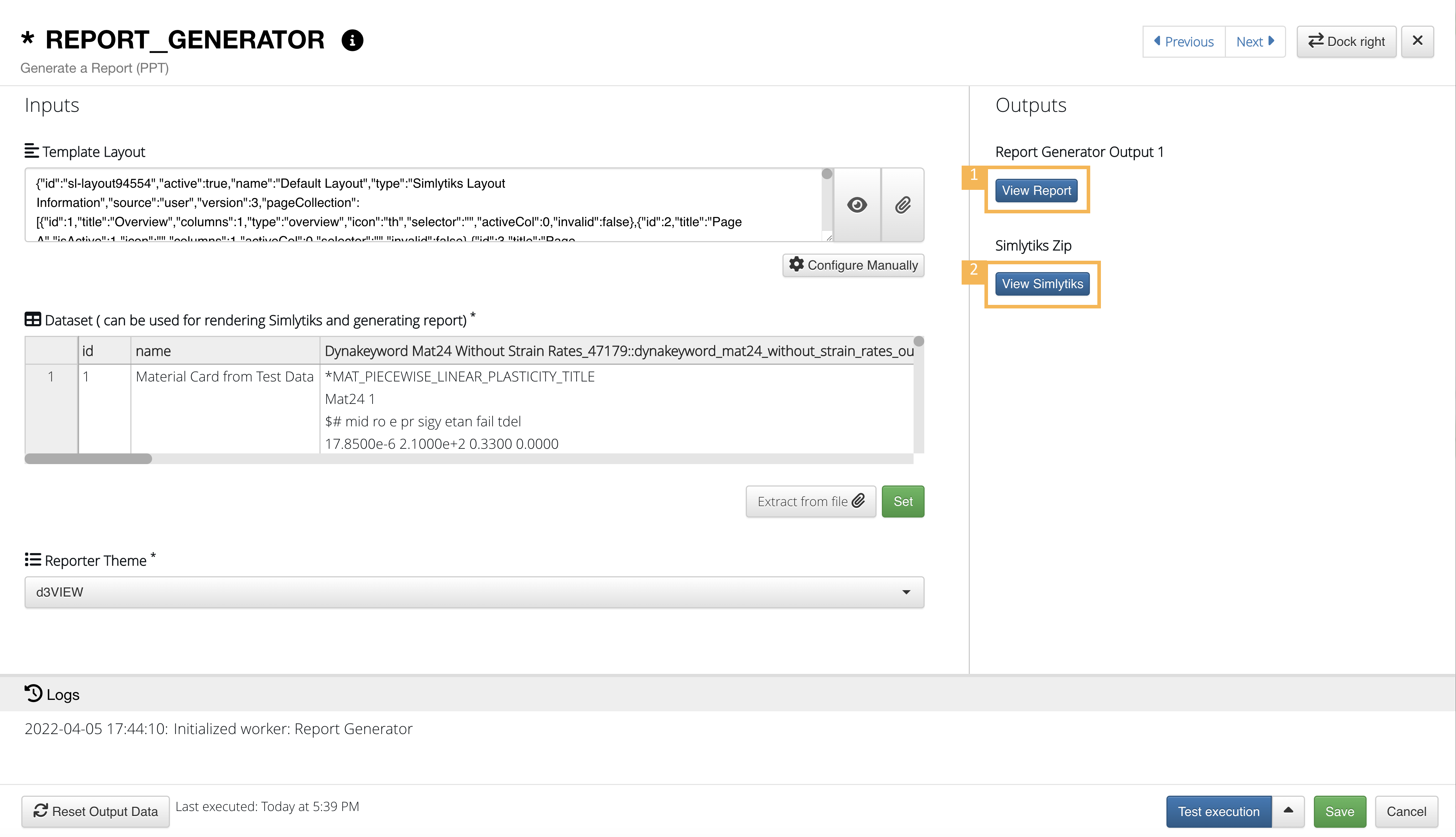Click the green Set button

pos(903,501)
